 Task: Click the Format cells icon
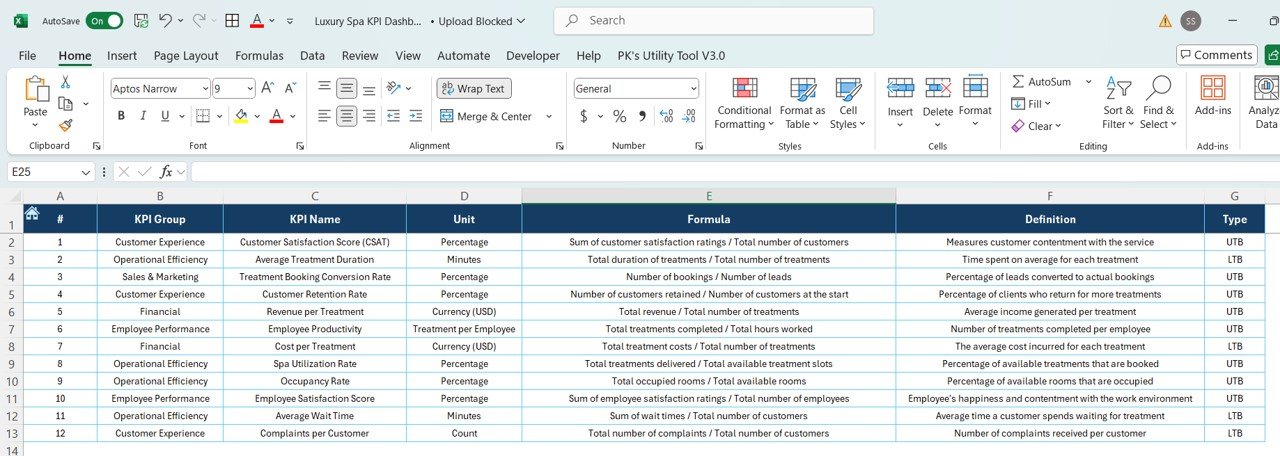[975, 88]
